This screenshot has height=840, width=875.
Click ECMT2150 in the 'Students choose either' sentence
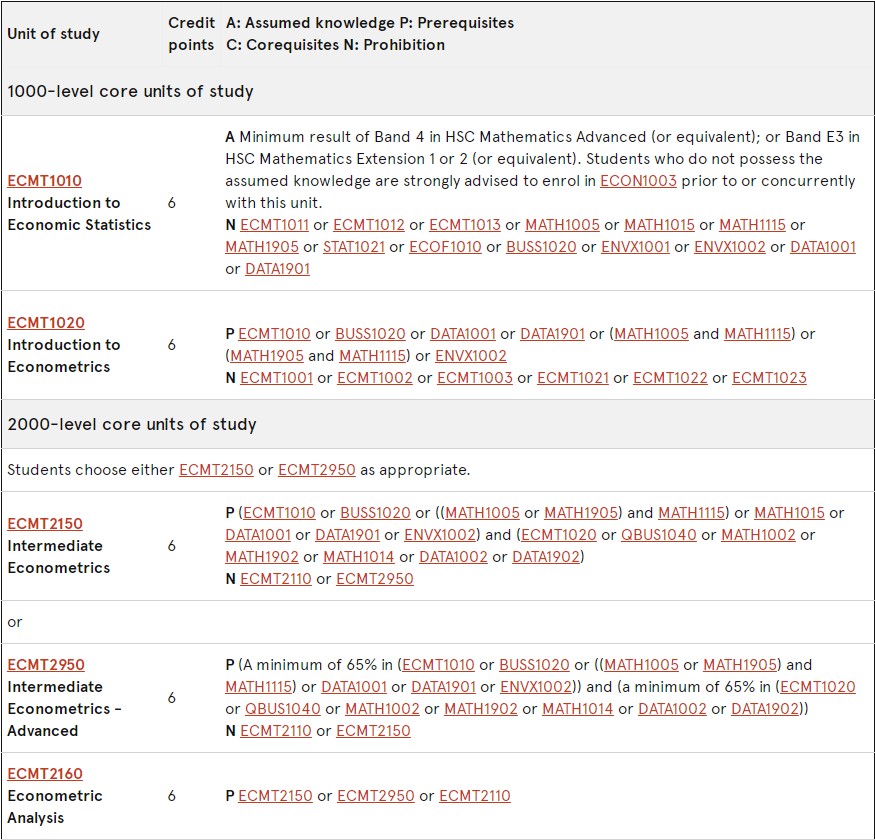point(217,470)
